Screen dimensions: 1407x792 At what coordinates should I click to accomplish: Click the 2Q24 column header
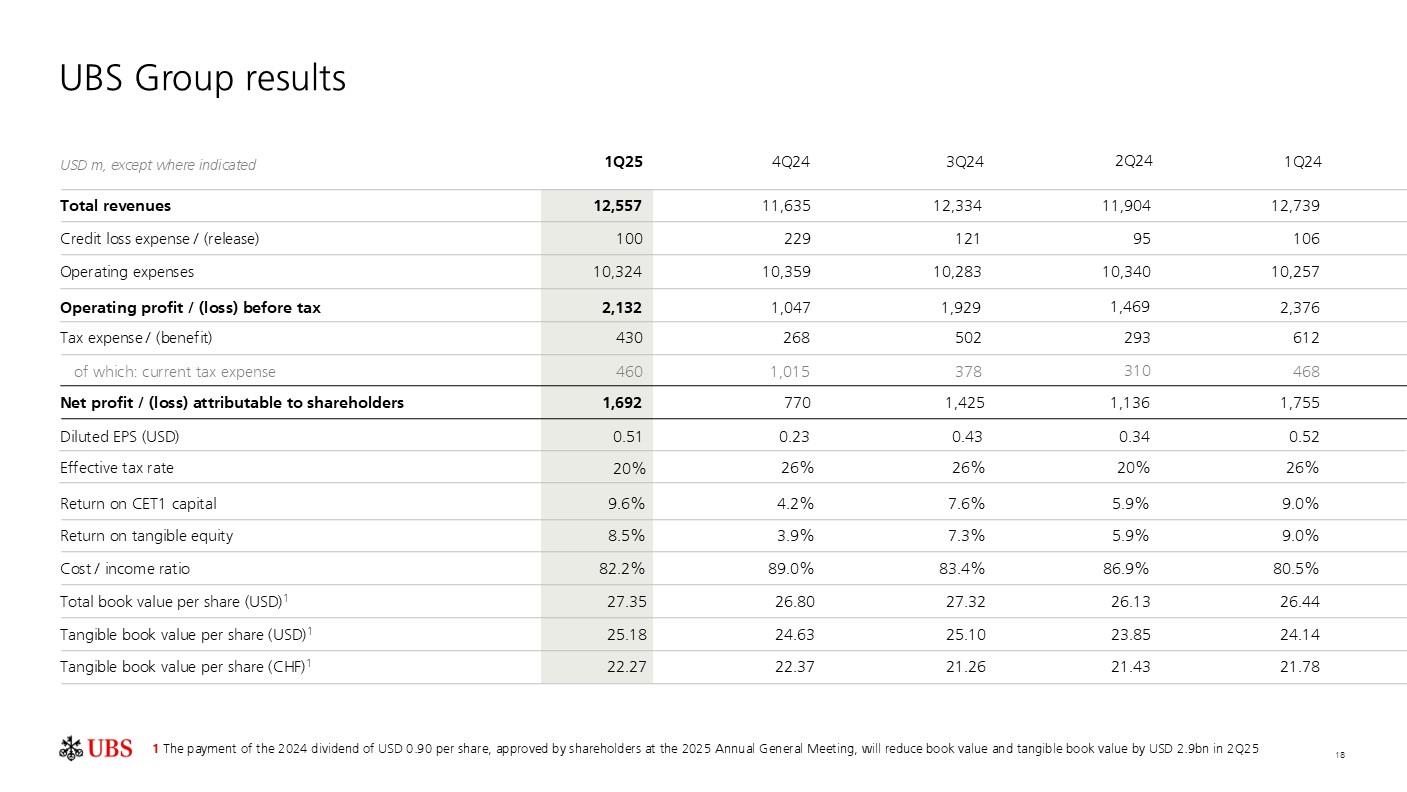[x=1133, y=161]
